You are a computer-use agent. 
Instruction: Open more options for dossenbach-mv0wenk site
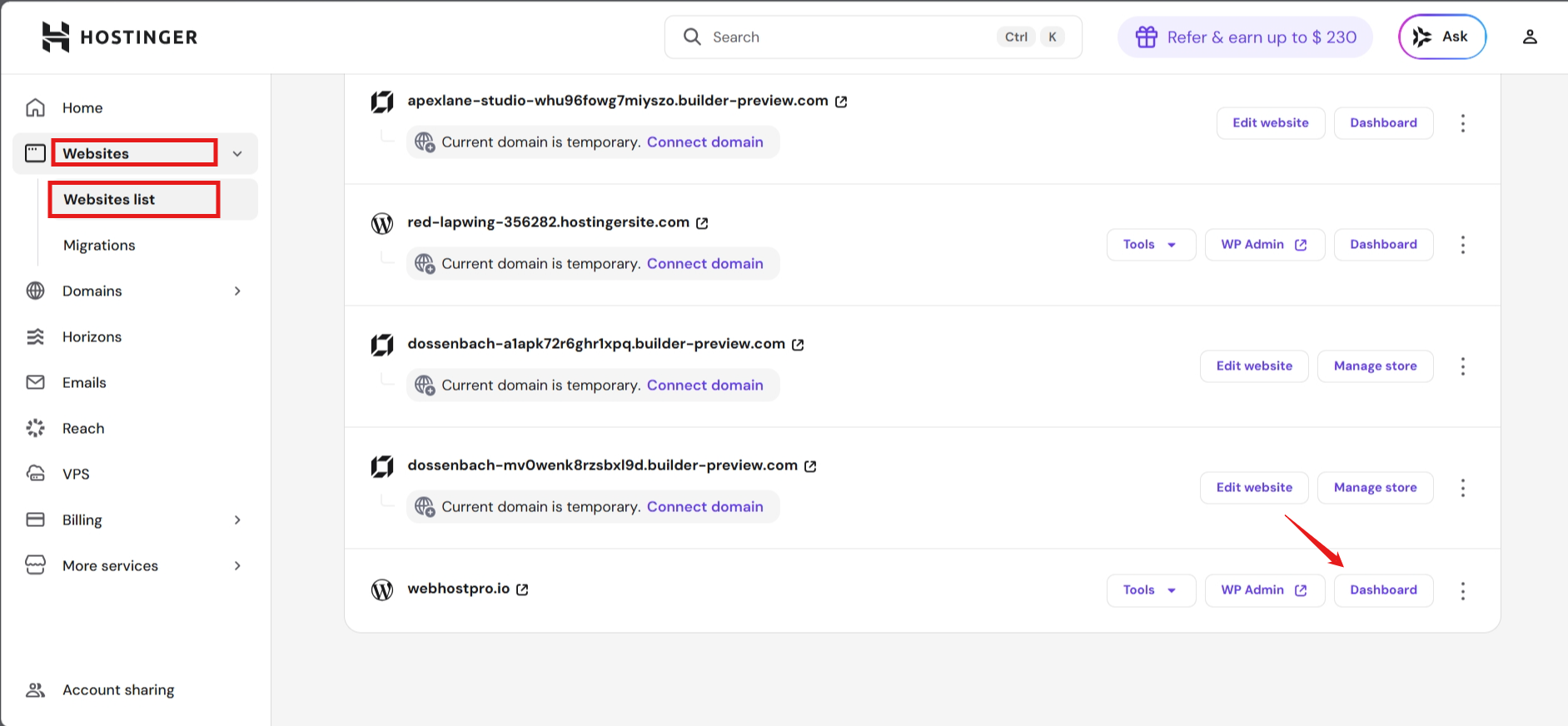[1463, 488]
